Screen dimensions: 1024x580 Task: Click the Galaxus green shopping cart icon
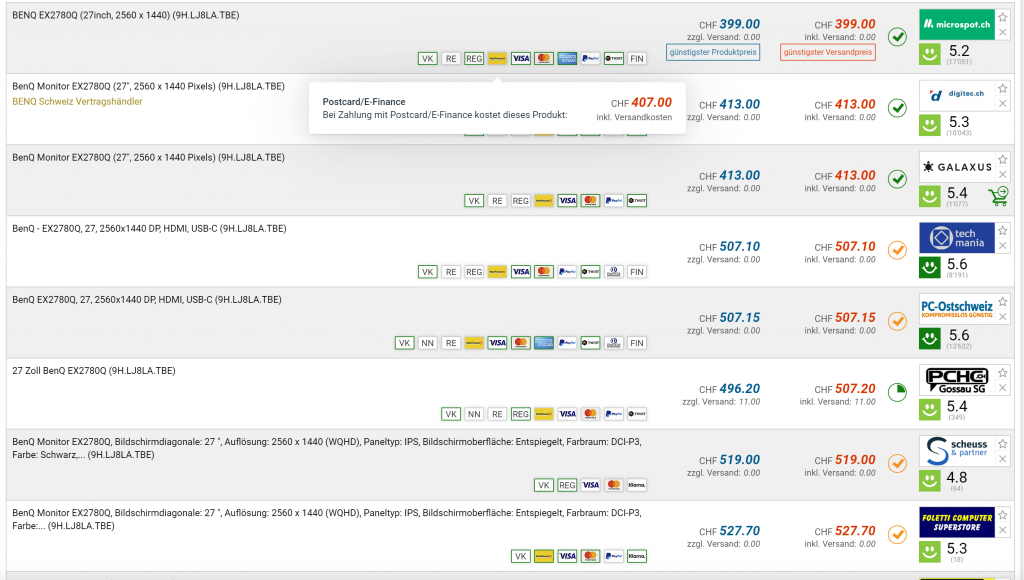click(x=997, y=196)
